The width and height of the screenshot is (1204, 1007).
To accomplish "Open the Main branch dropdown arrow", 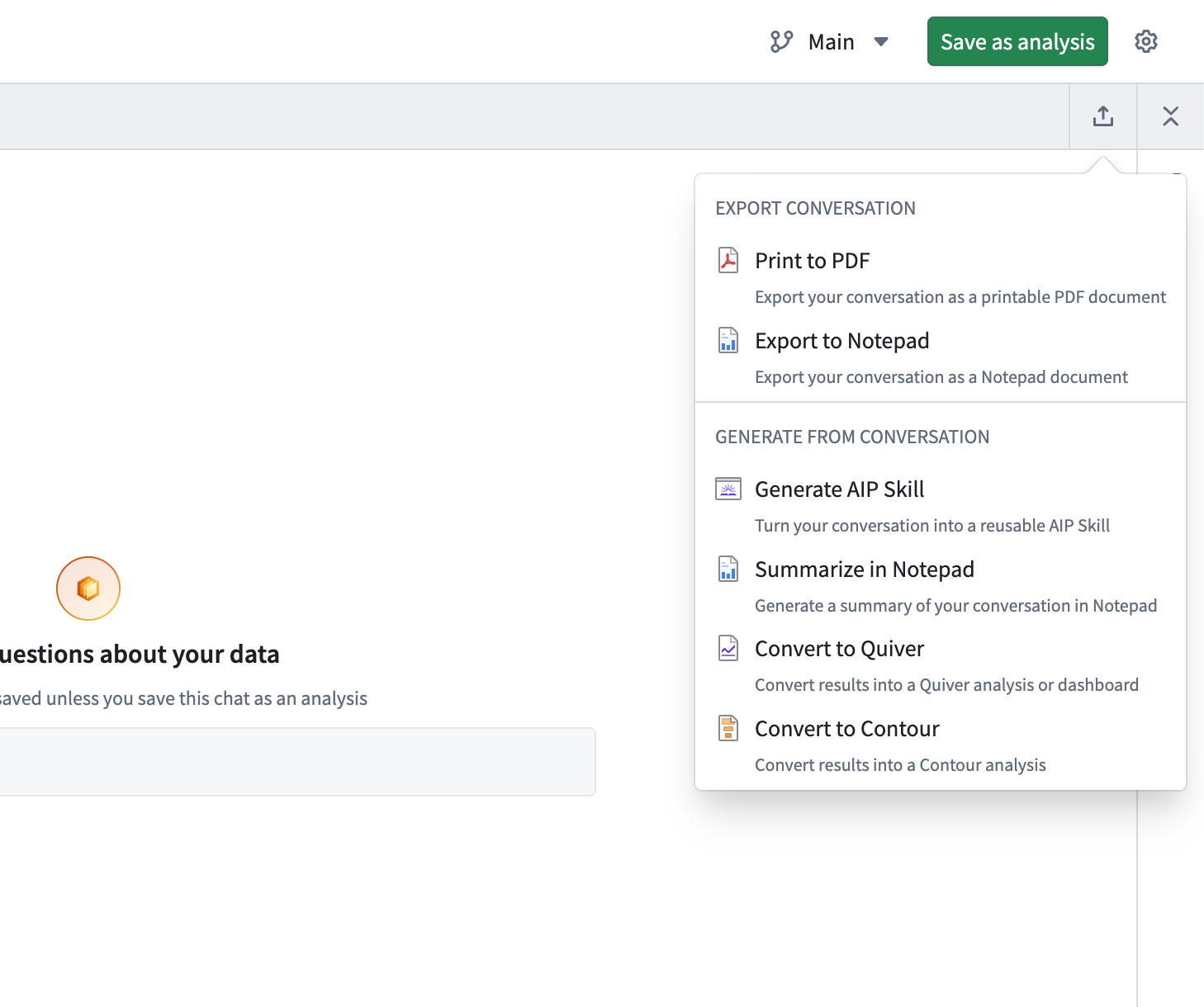I will [x=881, y=42].
